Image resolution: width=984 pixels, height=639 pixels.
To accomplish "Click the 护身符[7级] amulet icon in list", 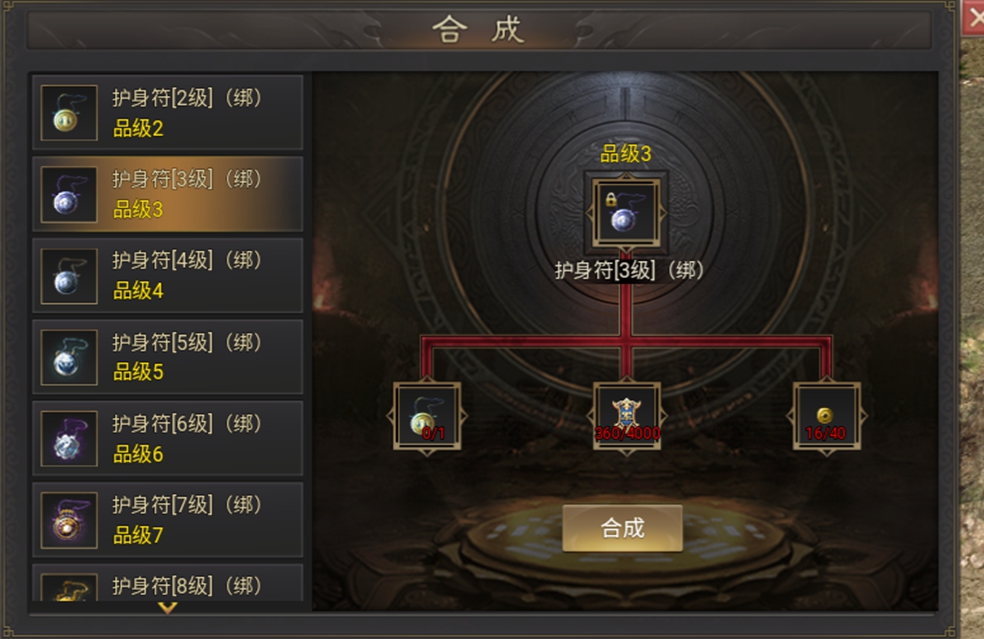I will [x=69, y=520].
